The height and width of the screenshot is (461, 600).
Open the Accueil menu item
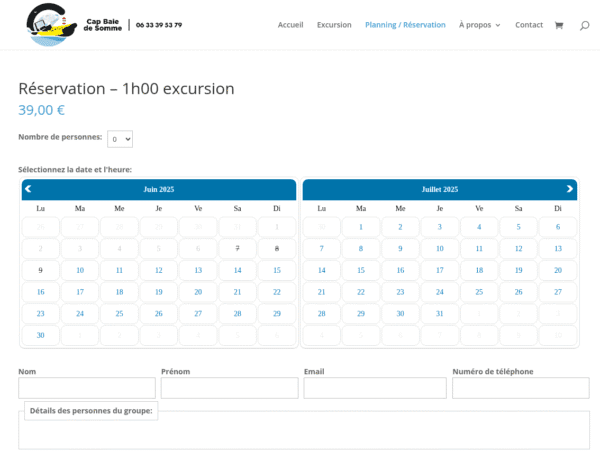point(290,25)
